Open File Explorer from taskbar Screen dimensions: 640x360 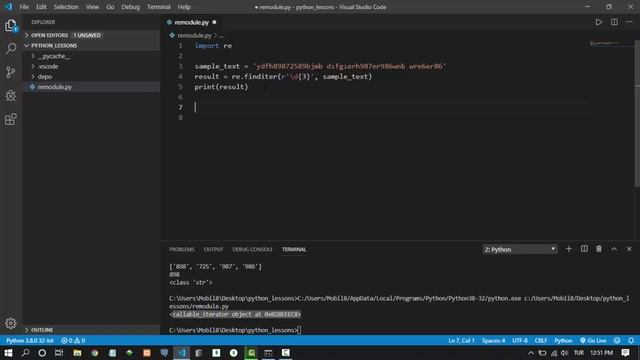[77, 353]
